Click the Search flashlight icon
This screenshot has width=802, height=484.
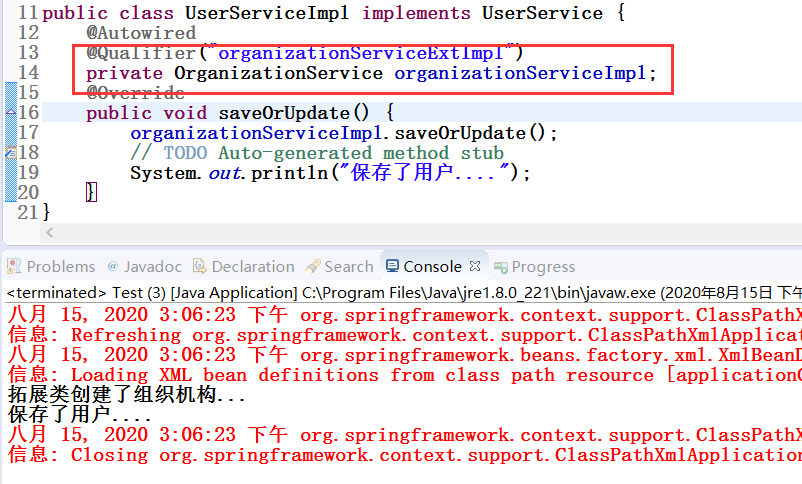(313, 266)
